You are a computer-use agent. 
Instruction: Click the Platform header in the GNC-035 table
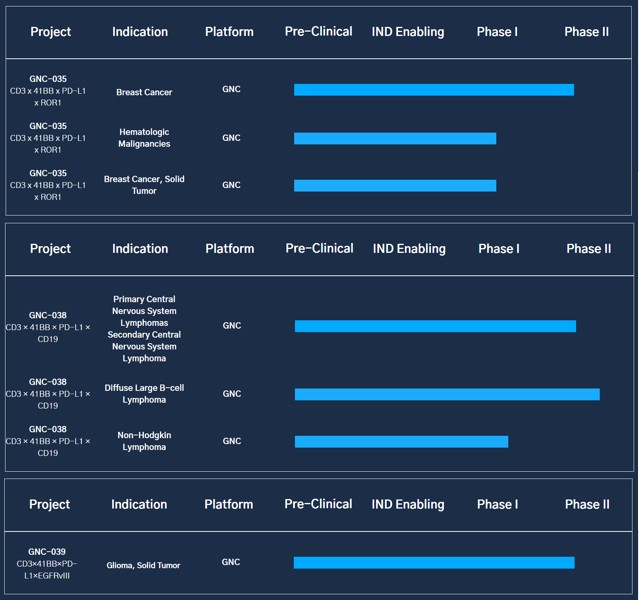[229, 32]
